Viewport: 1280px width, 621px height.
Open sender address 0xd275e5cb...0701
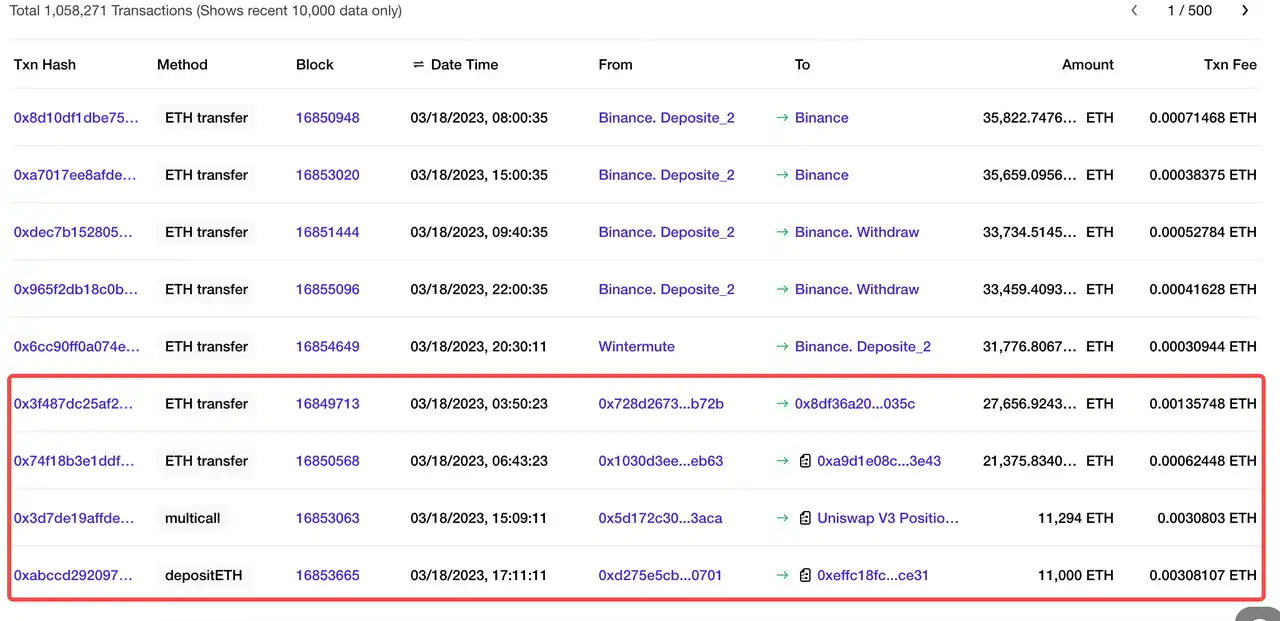point(661,575)
